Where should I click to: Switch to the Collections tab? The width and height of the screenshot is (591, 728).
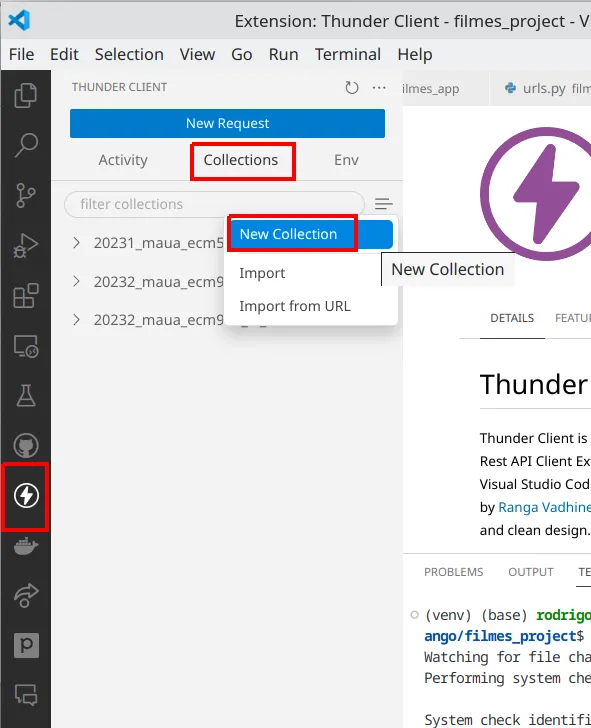240,160
